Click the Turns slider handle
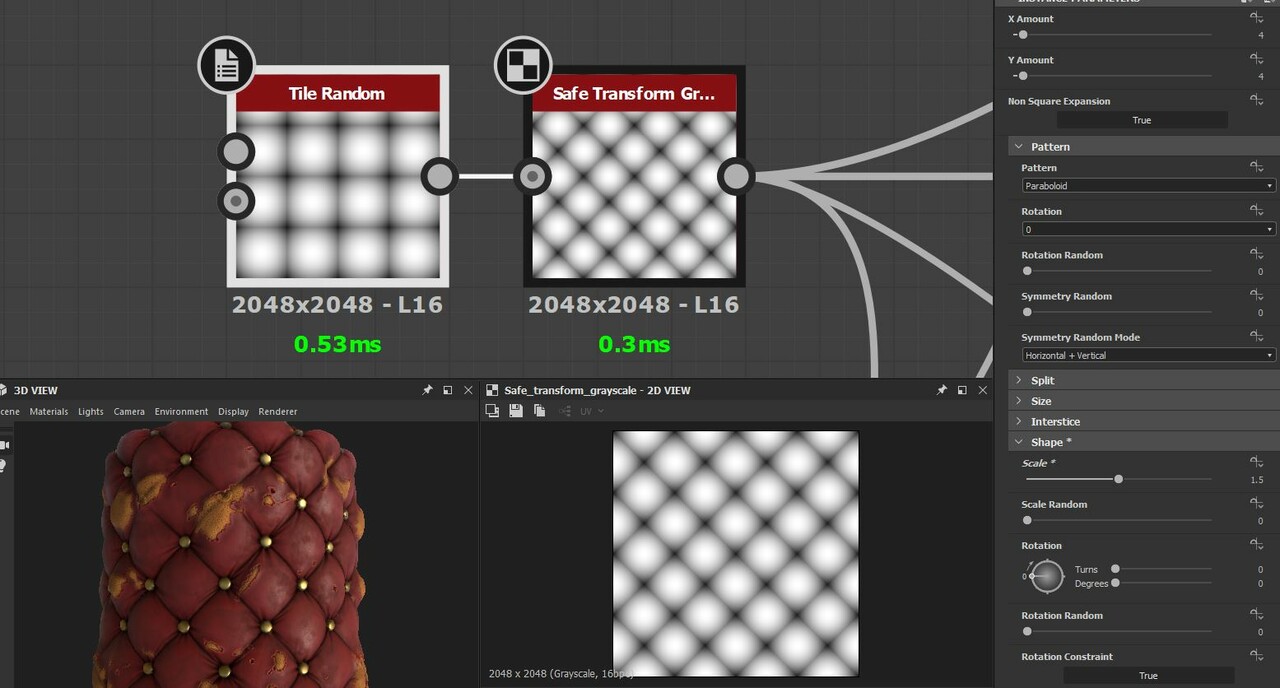This screenshot has height=688, width=1280. coord(1115,569)
